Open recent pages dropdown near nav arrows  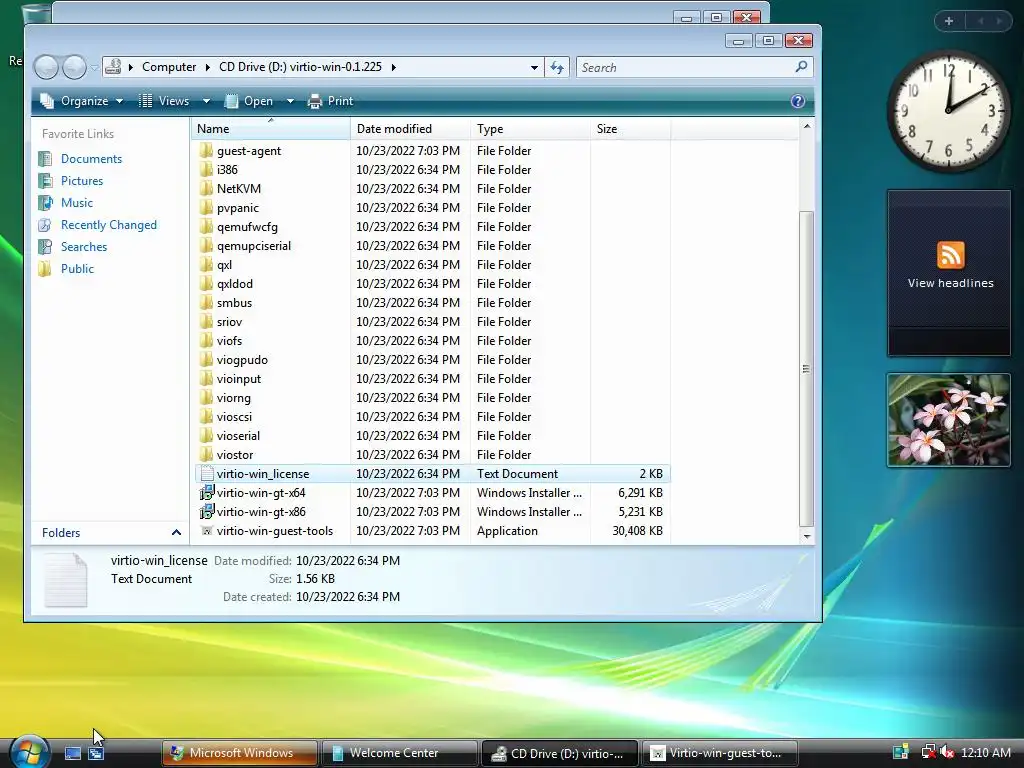(x=95, y=67)
